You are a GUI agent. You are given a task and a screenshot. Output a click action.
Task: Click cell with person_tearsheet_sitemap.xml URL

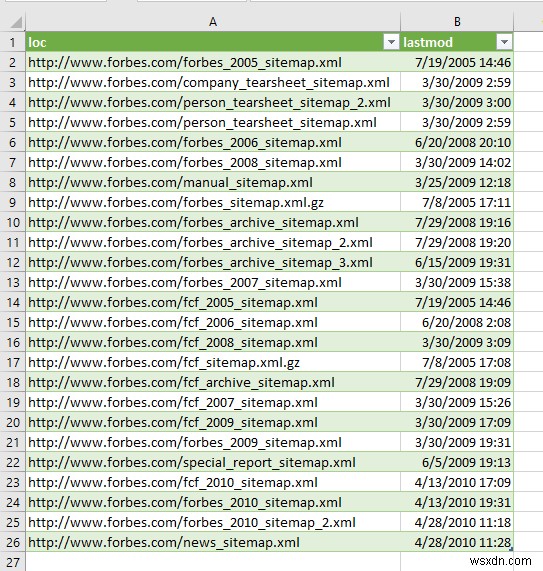213,122
